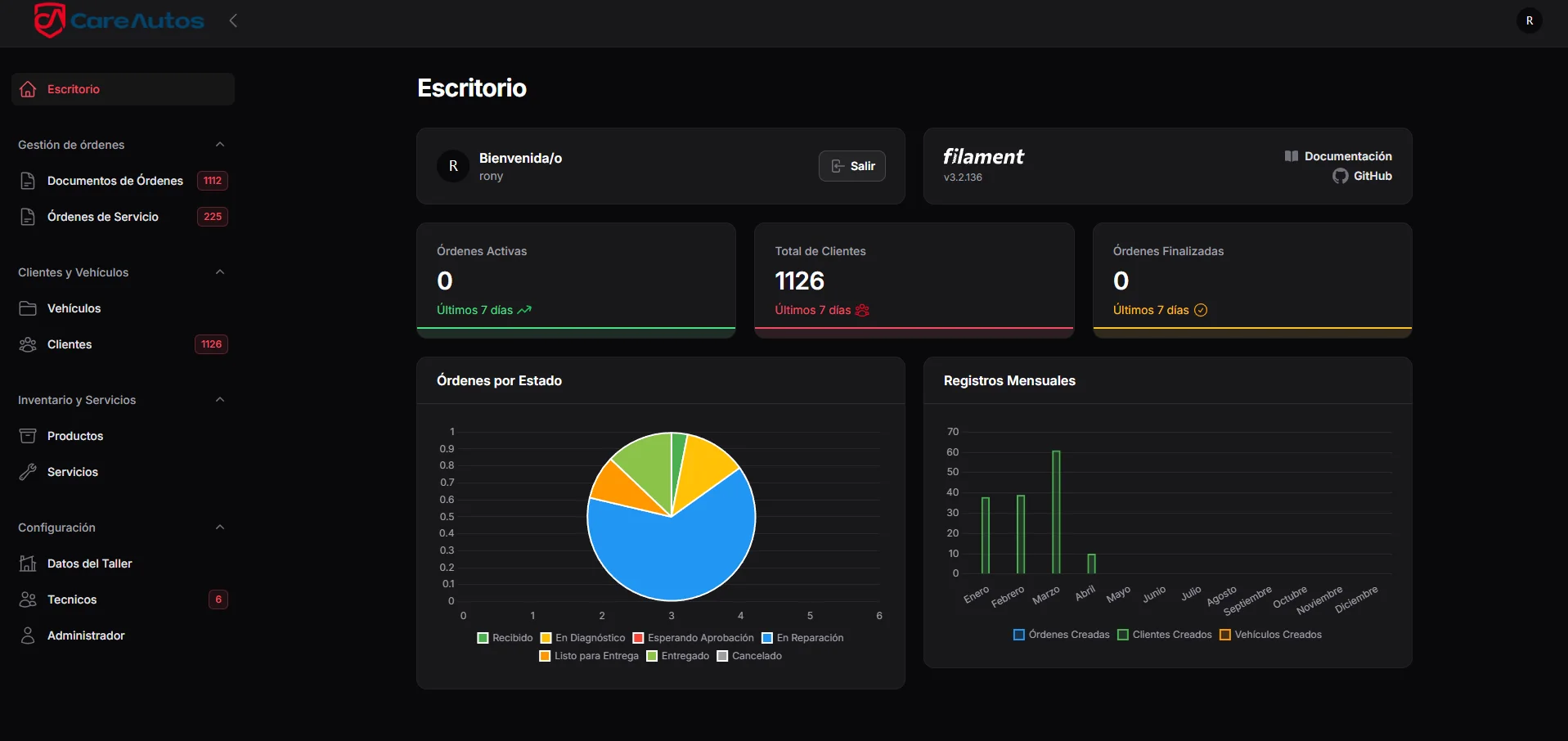Viewport: 1568px width, 741px height.
Task: Open the user avatar menu in top bar
Action: click(1529, 20)
